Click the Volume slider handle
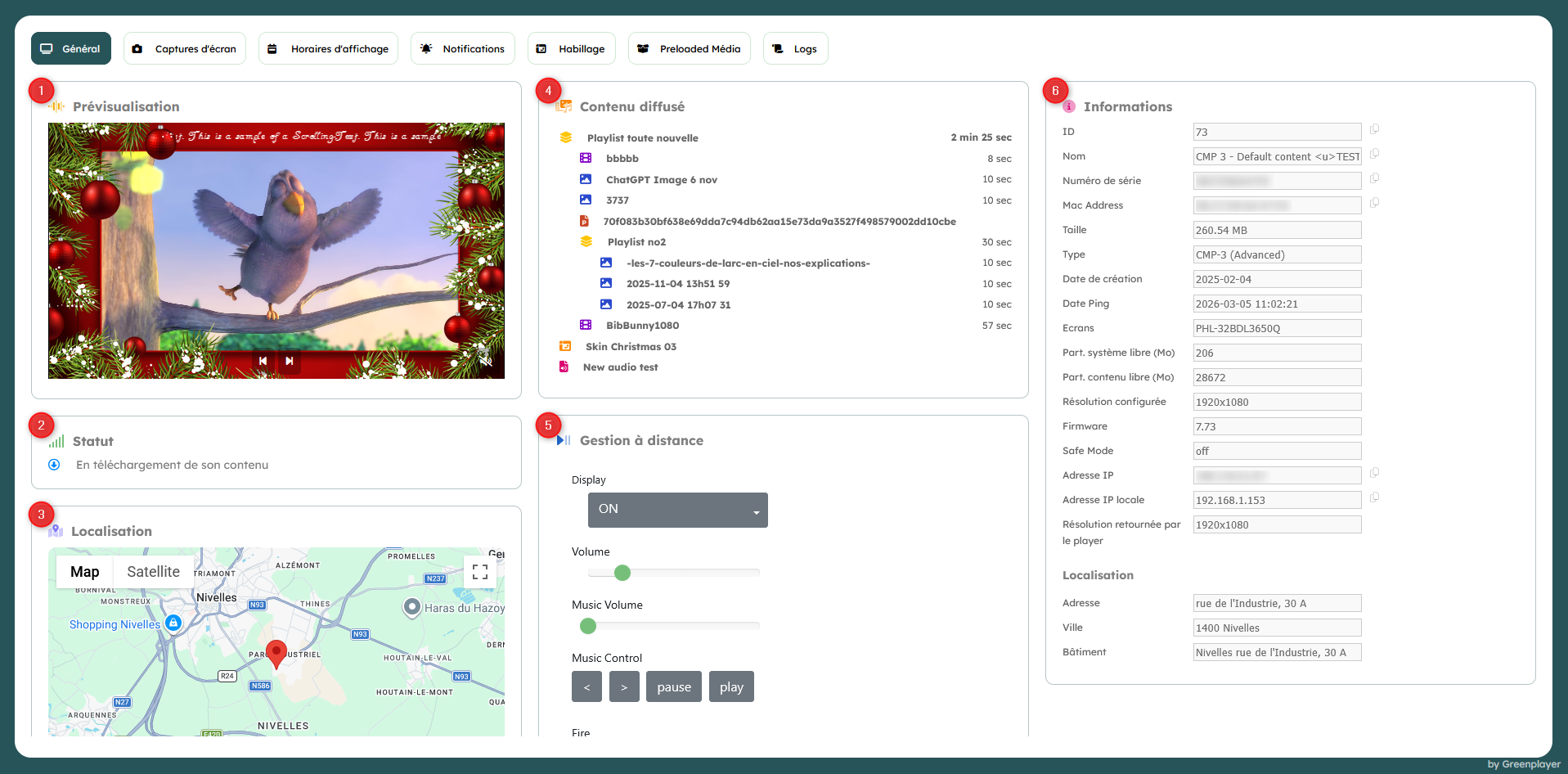This screenshot has width=1568, height=774. (x=622, y=573)
